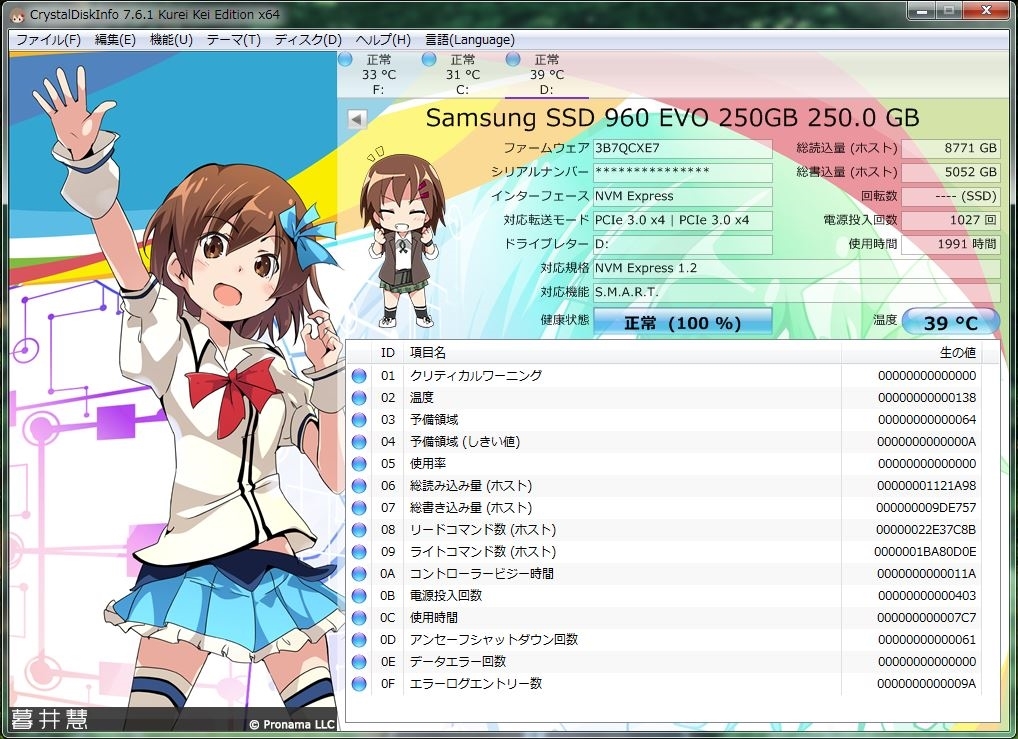The image size is (1018, 739).
Task: Click status icon for 01 クリティカルワーニング
Action: tap(359, 376)
